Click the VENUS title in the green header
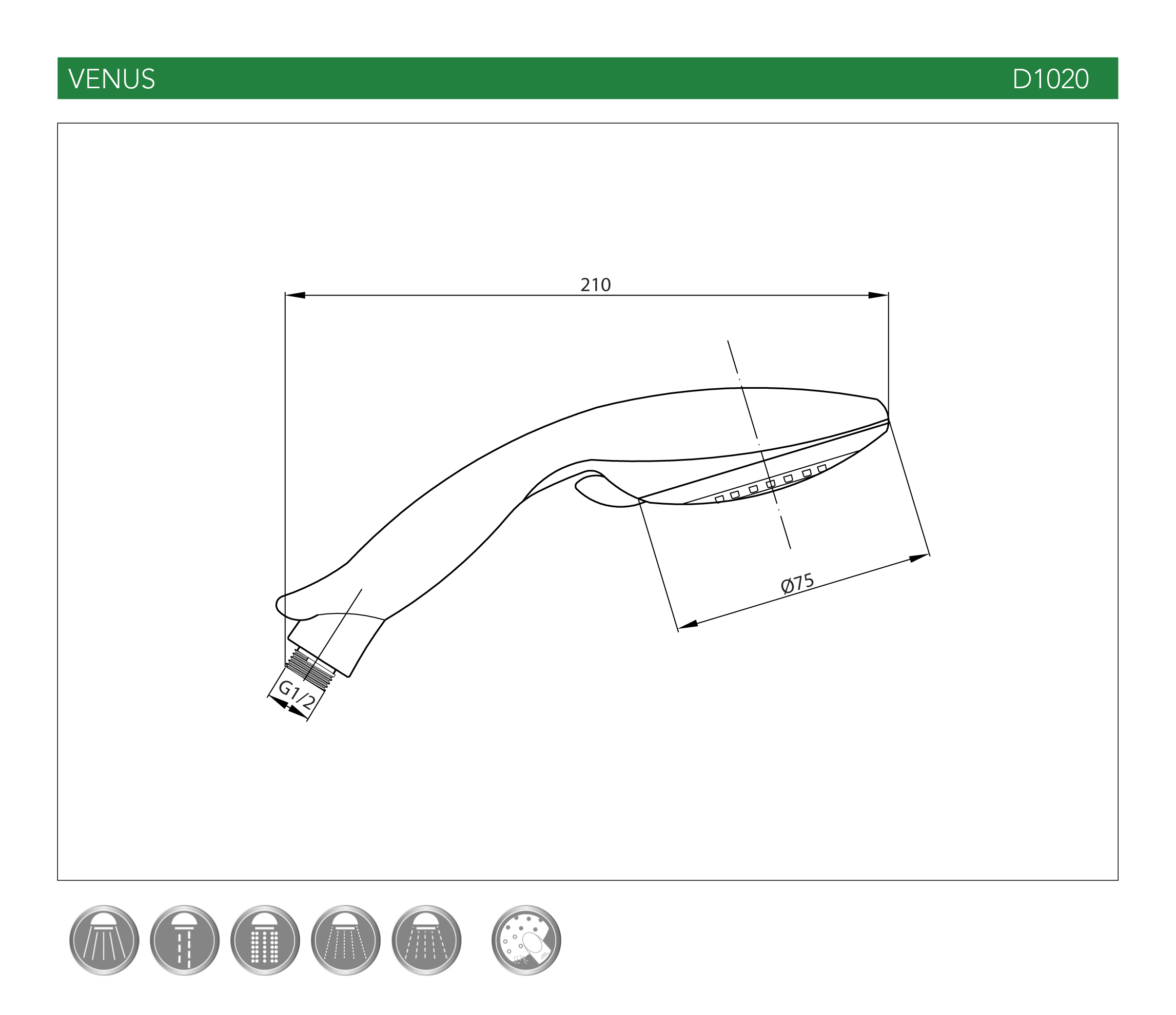 click(112, 79)
